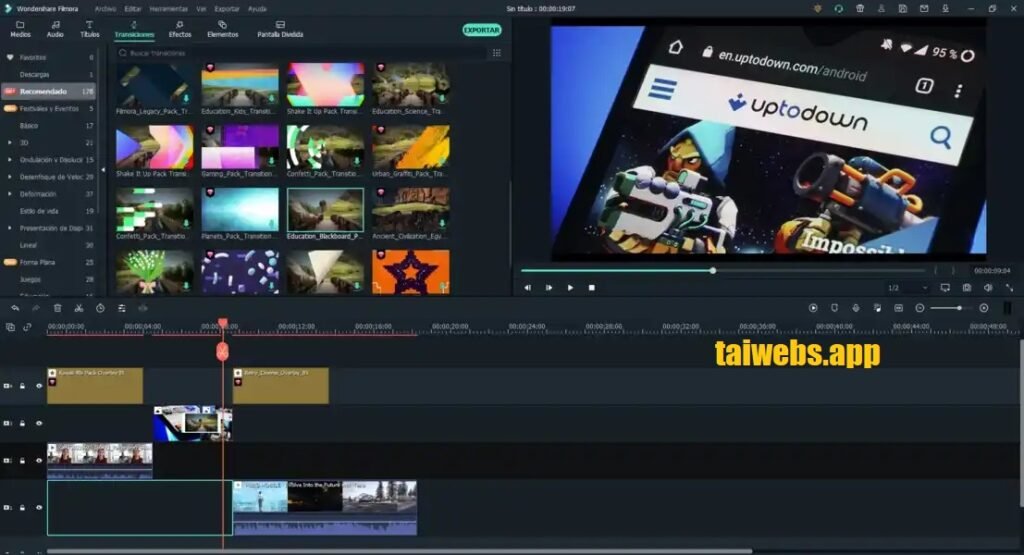The image size is (1024, 555).
Task: Expand the Ondulación y Disolución category
Action: pos(9,159)
